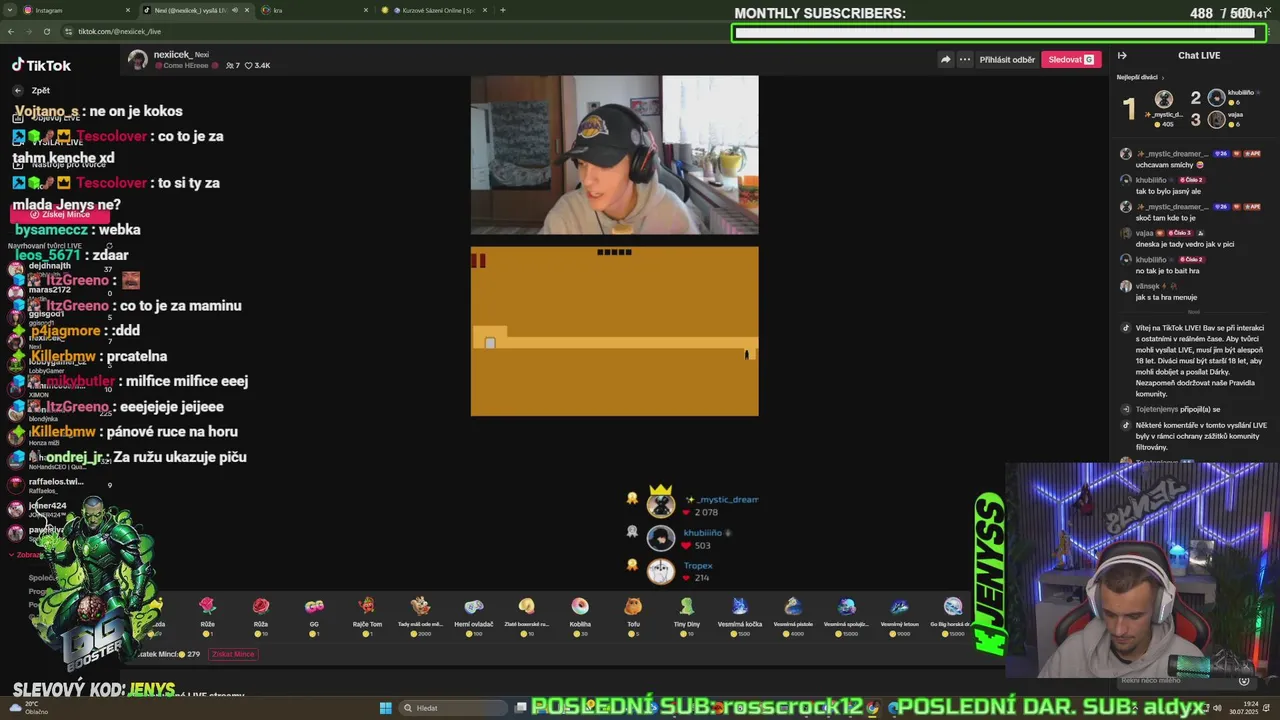Click the streamer webcam video

click(x=614, y=155)
